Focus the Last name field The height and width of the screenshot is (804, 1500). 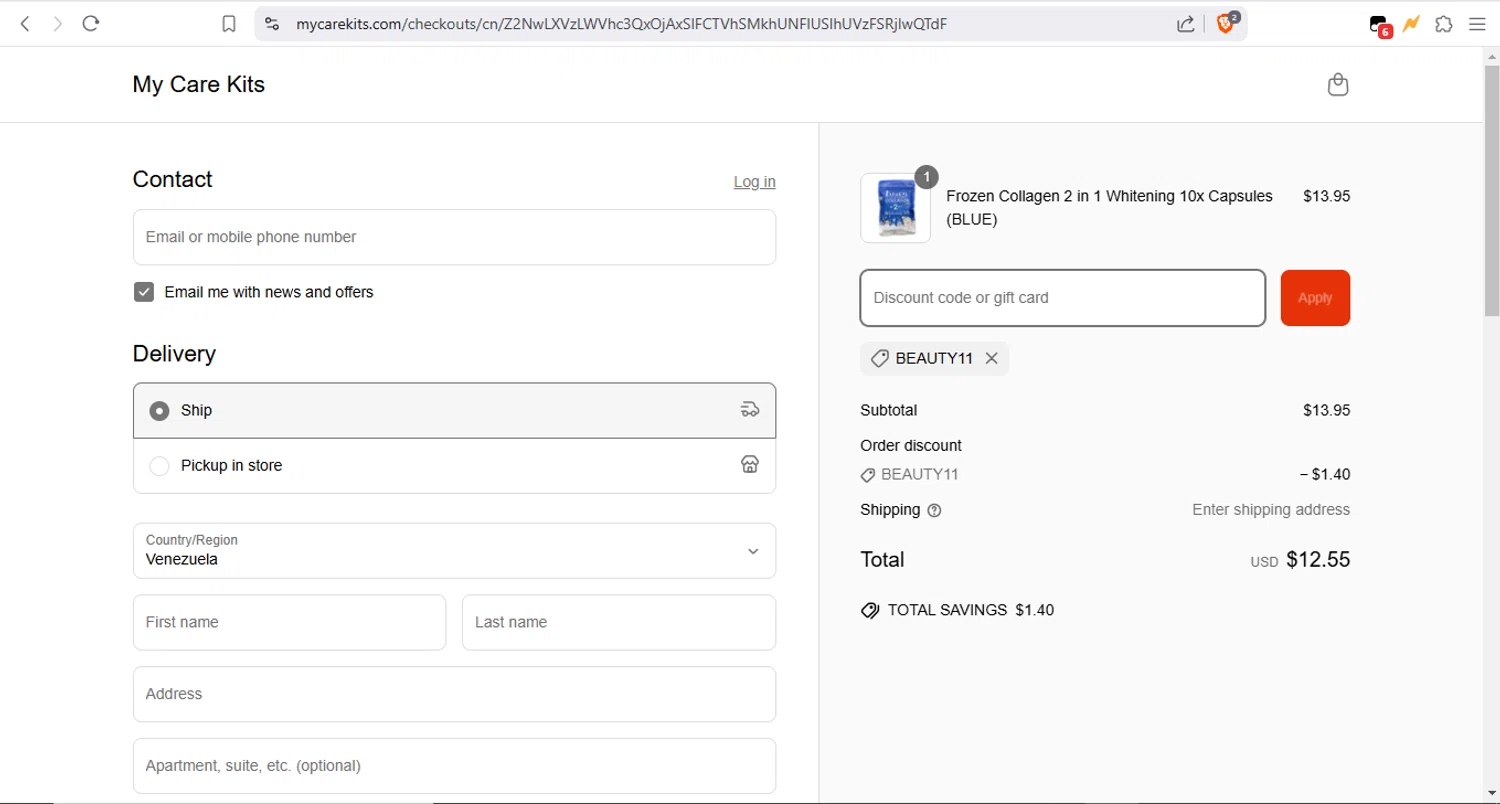pos(618,622)
